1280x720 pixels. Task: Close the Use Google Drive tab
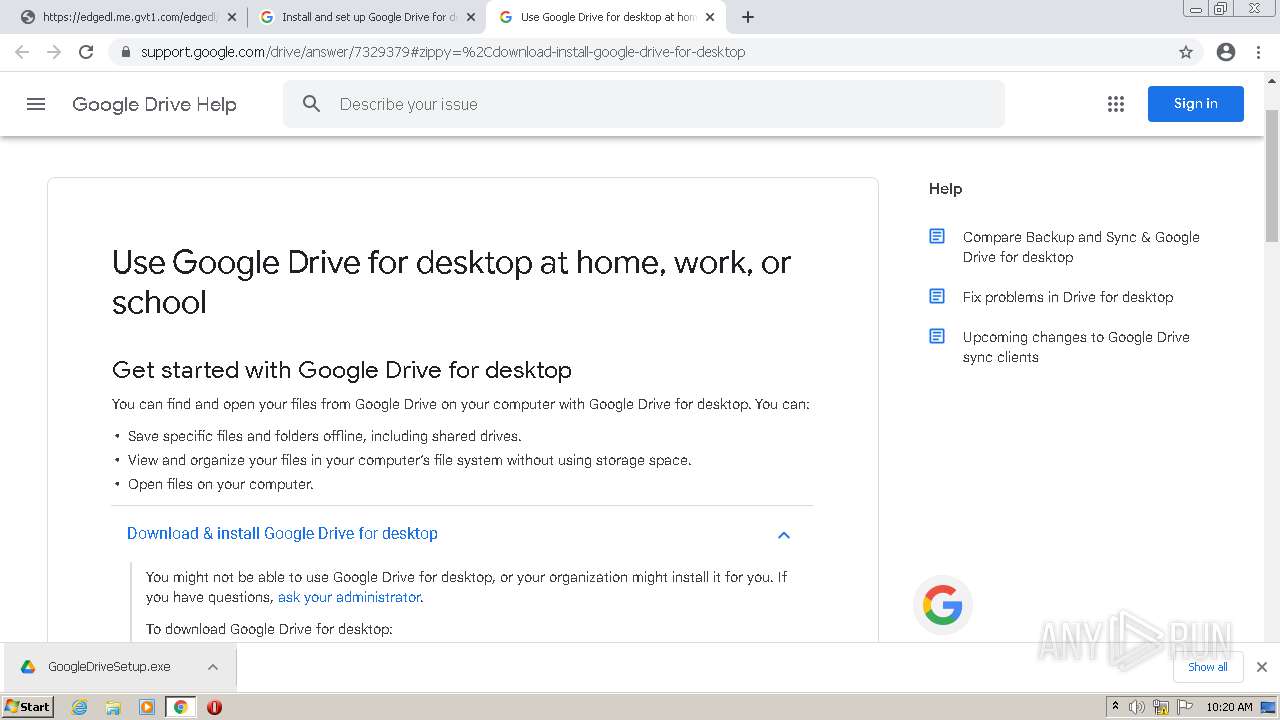[x=710, y=17]
